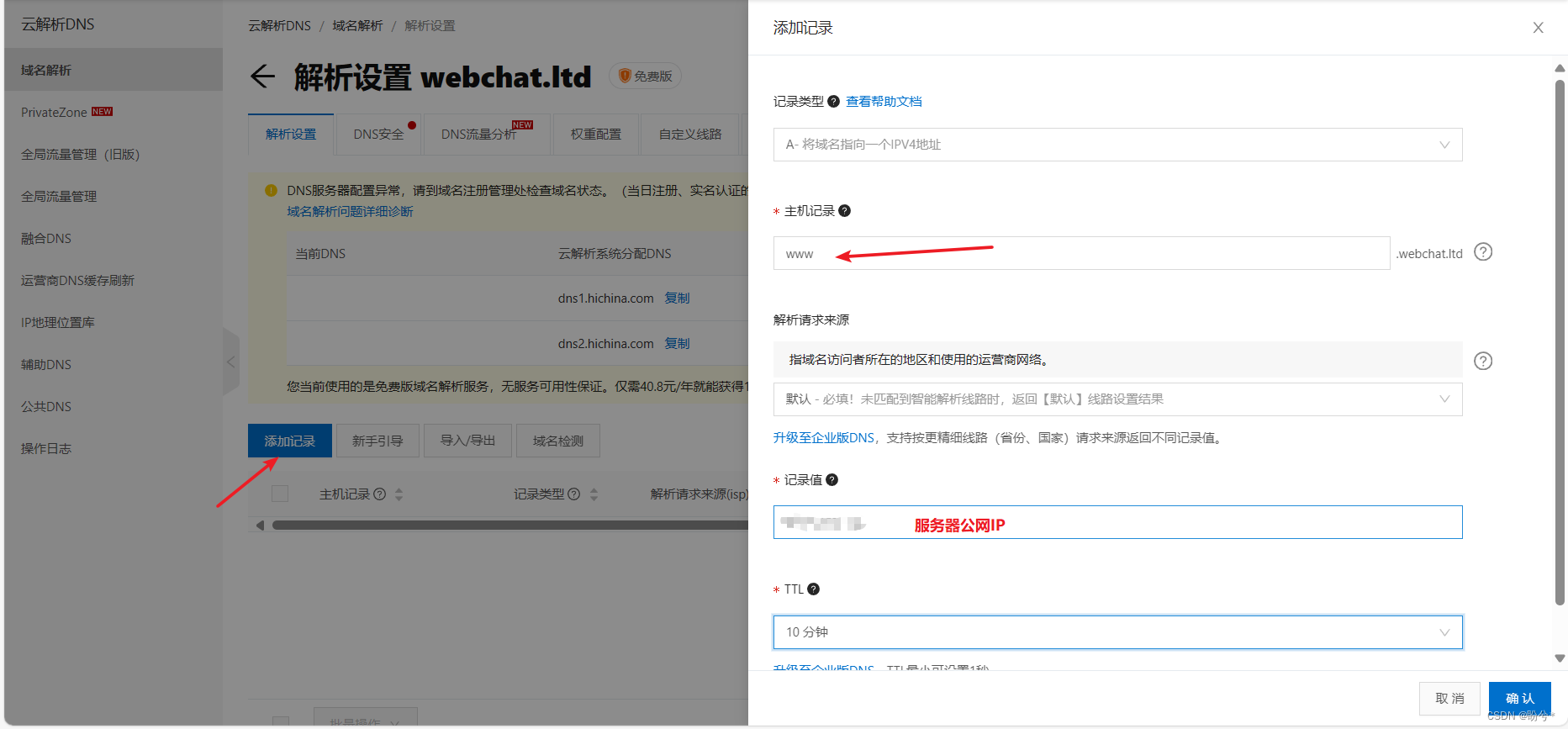The height and width of the screenshot is (729, 1568).
Task: Click 复制 next to dns2.hichina.com
Action: [x=677, y=344]
